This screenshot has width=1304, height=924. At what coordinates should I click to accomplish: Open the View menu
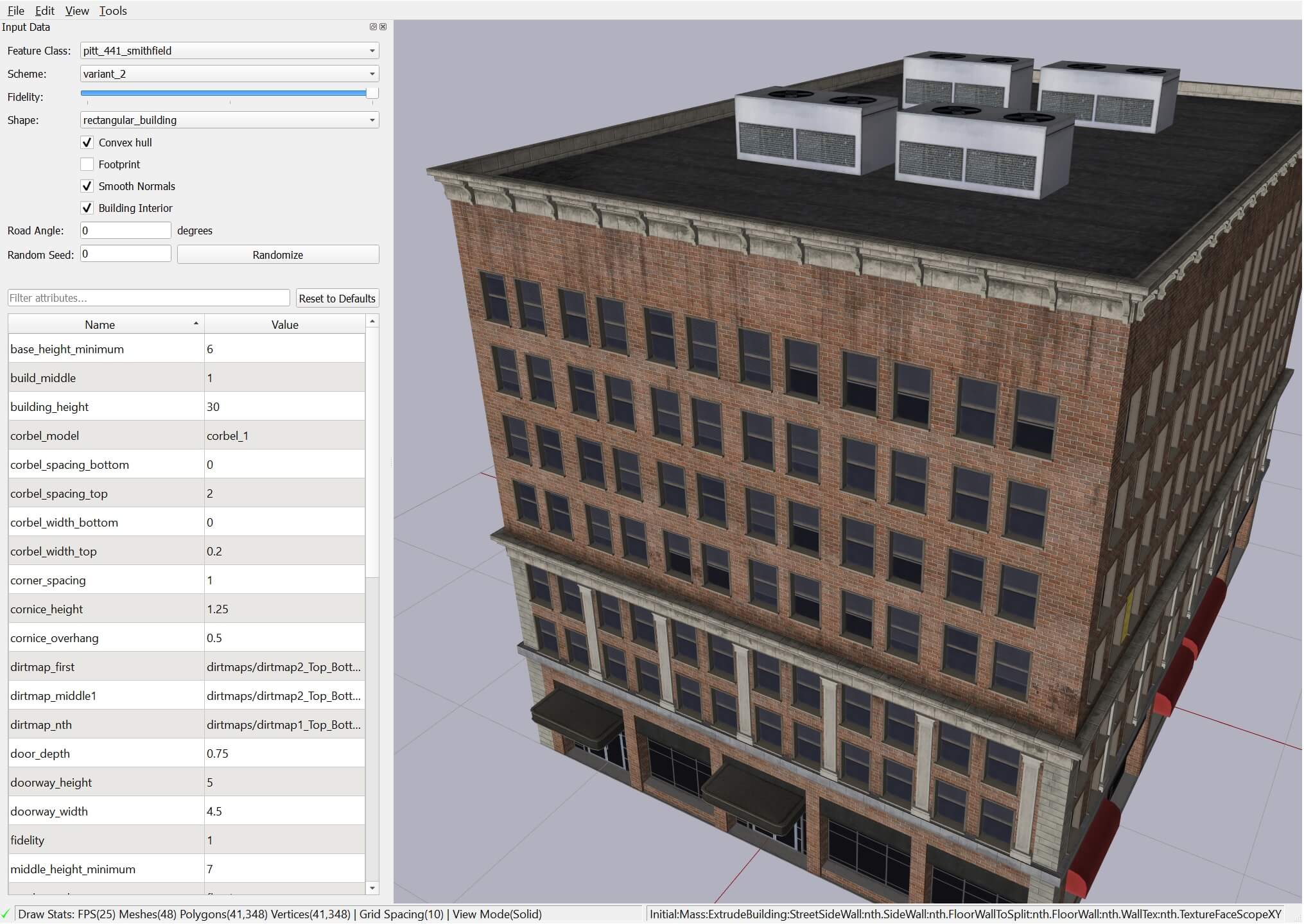[77, 10]
